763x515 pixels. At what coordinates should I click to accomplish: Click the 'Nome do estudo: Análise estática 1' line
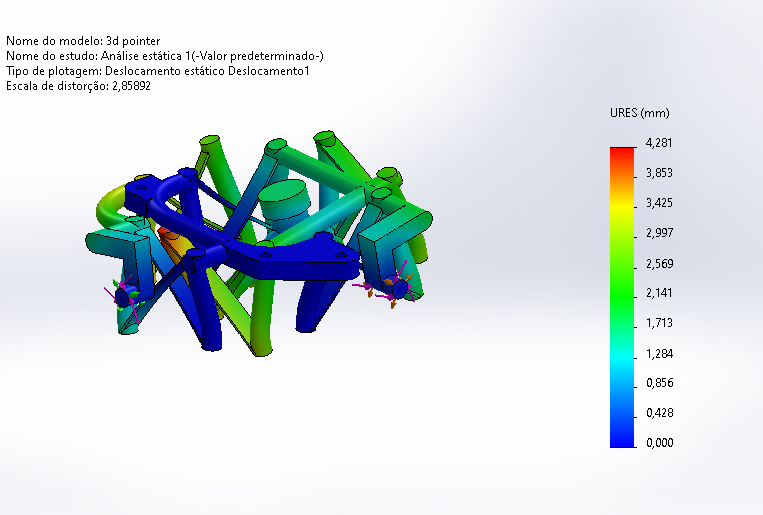coord(164,56)
